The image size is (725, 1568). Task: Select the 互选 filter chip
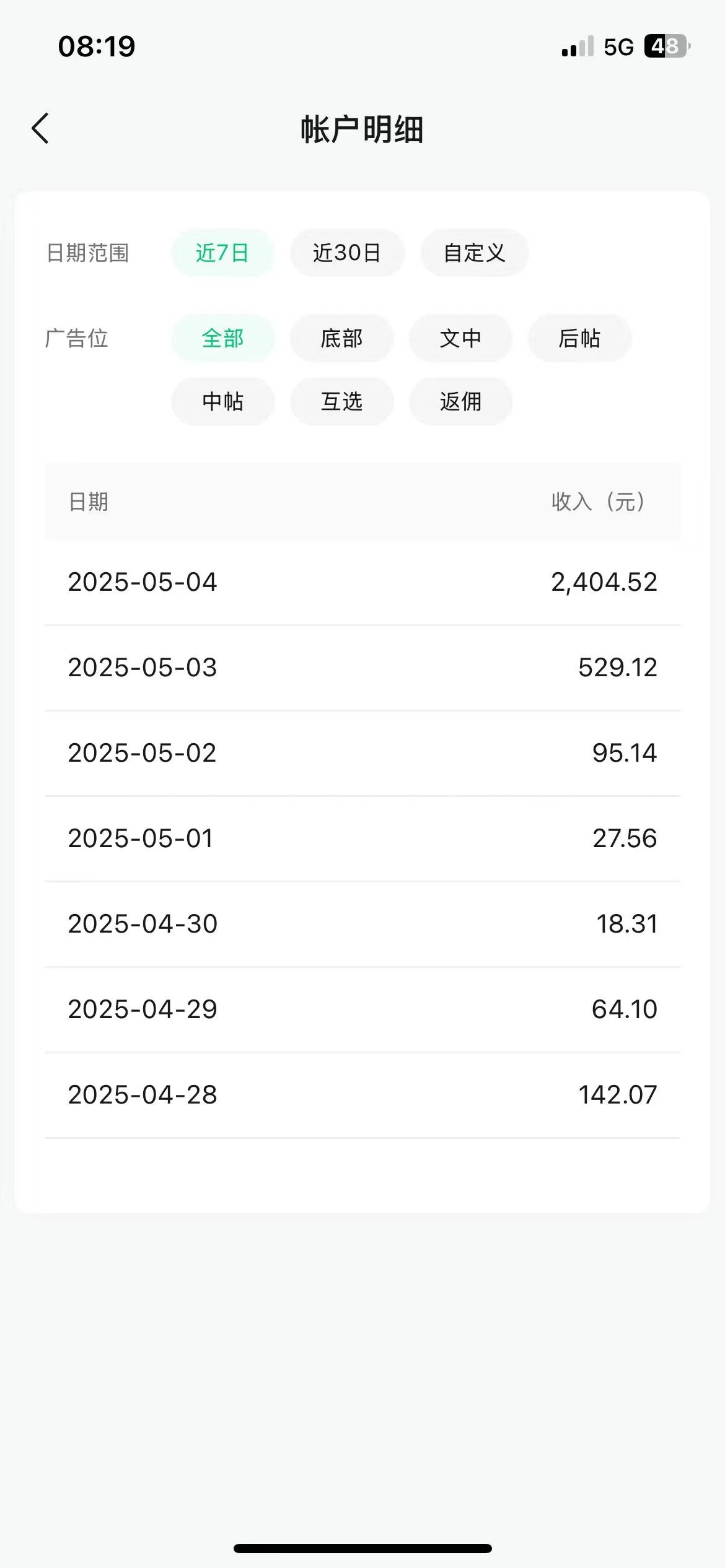(341, 401)
